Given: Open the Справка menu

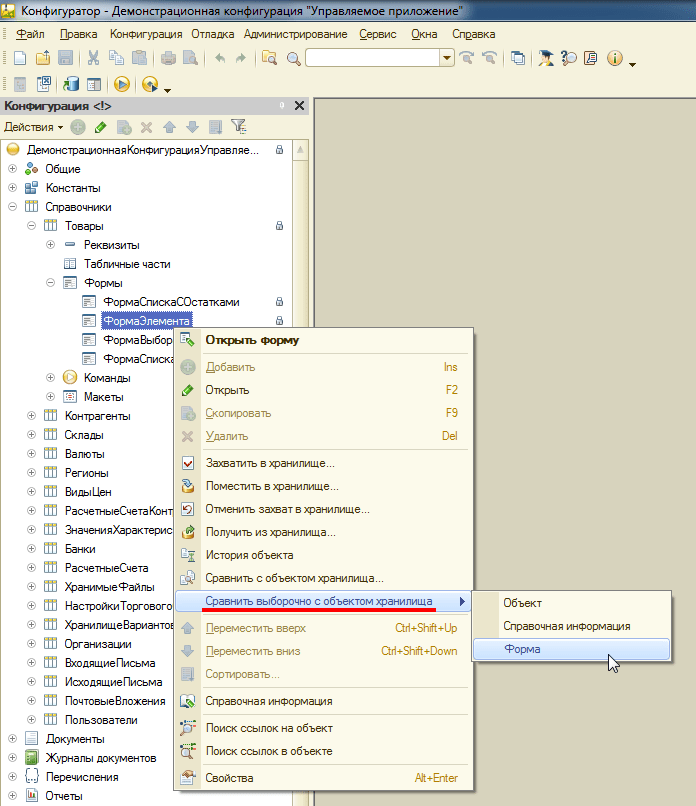Looking at the screenshot, I should 473,34.
